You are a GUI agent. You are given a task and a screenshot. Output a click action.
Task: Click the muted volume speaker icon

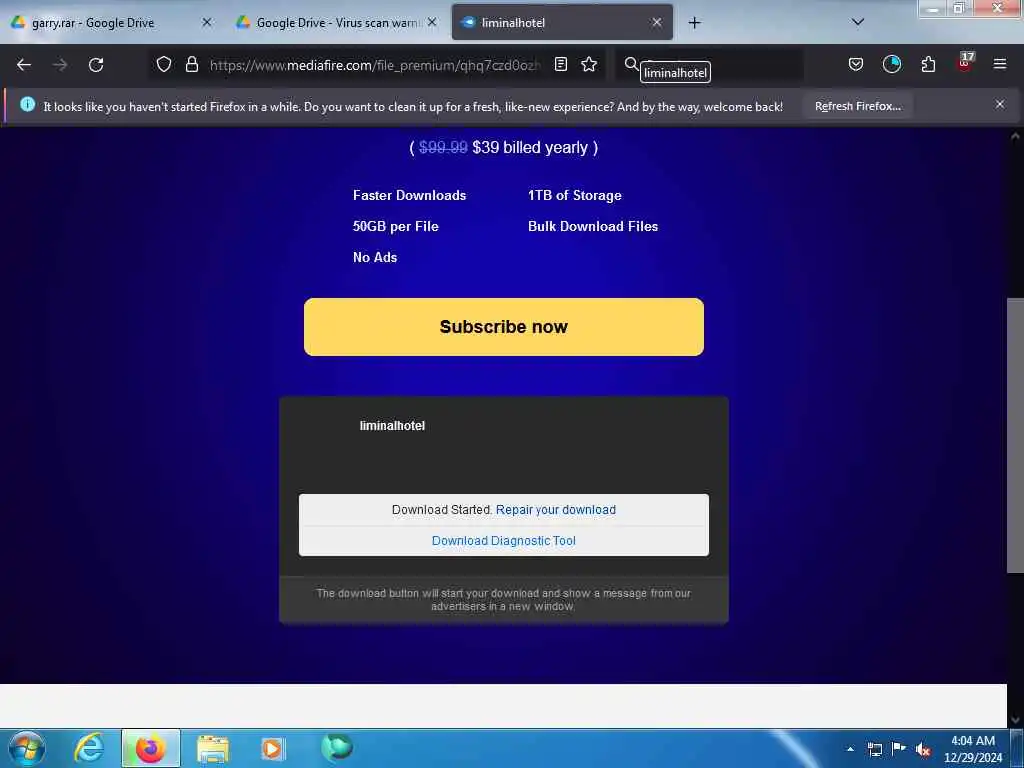(923, 750)
